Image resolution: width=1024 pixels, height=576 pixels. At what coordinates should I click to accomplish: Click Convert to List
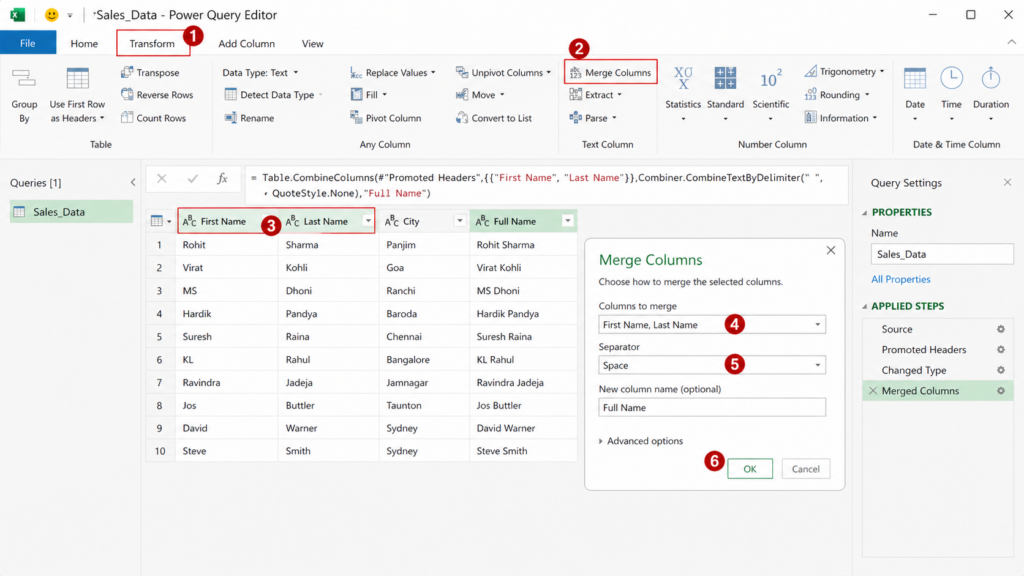coord(494,118)
